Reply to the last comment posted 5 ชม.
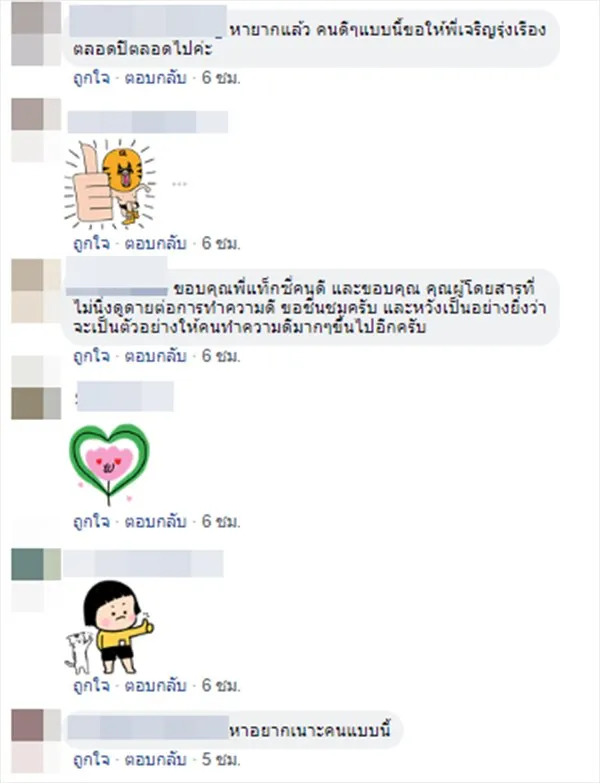Viewport: 600px width, 783px height. [x=155, y=760]
